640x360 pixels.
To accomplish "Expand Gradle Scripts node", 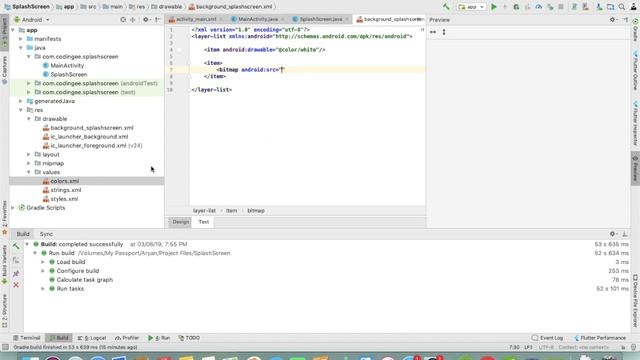I will 13,208.
